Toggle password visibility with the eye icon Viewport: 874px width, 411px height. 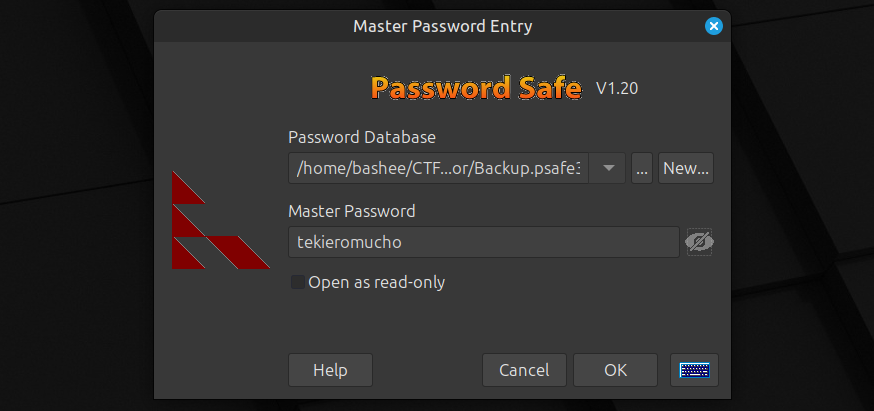[700, 242]
